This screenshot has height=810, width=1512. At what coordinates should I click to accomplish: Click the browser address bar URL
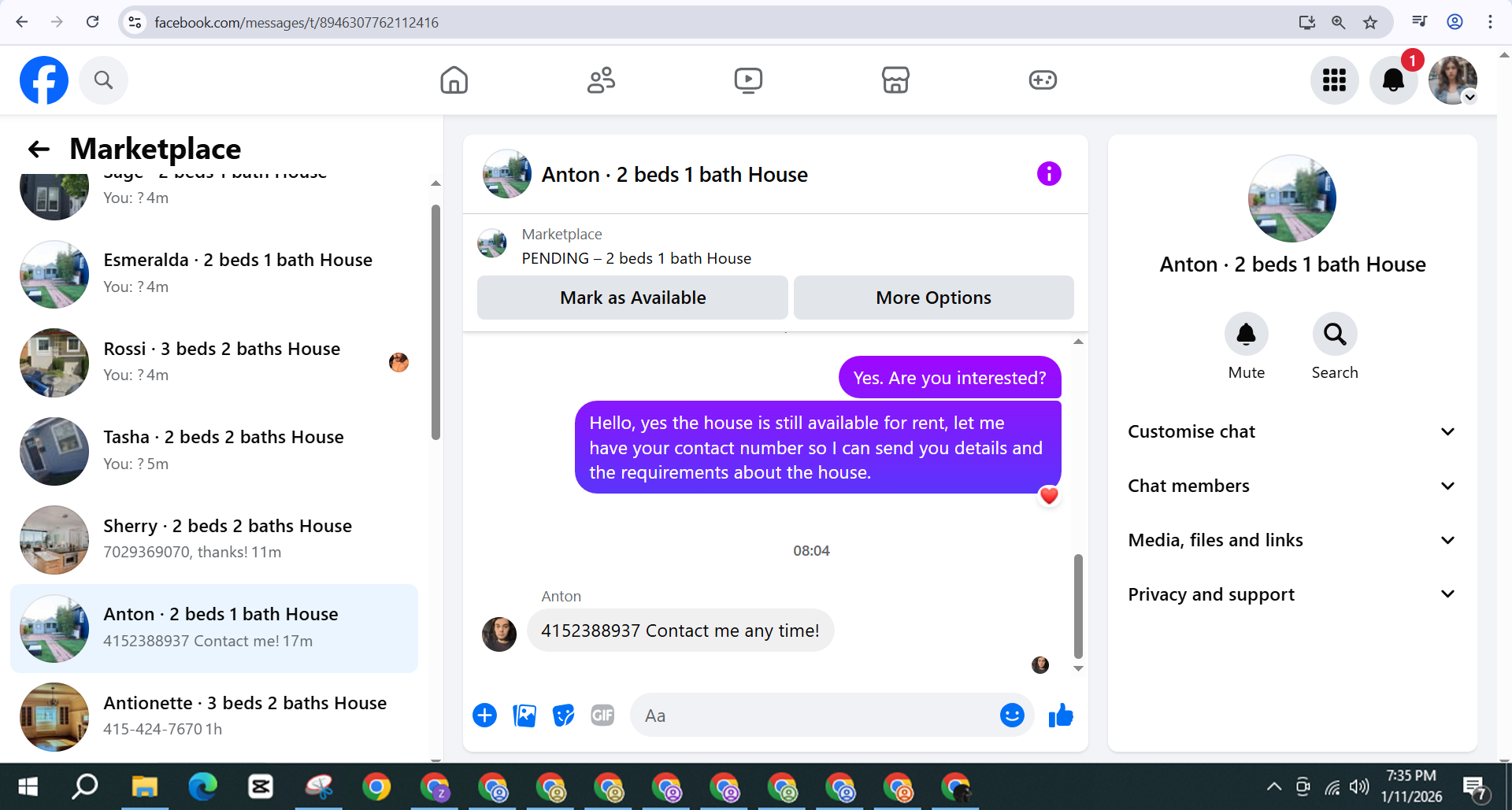(x=296, y=23)
